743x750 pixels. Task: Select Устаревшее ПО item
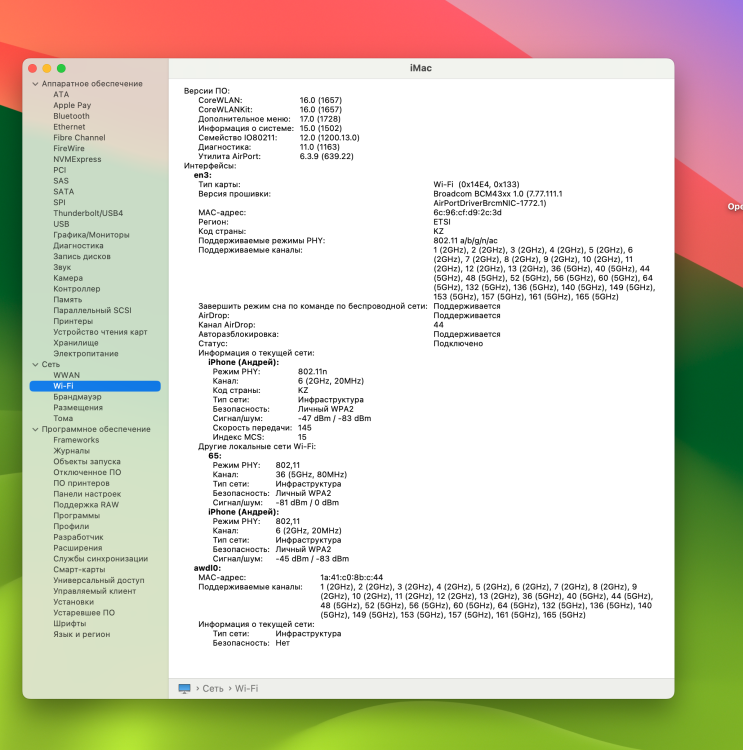pos(84,613)
